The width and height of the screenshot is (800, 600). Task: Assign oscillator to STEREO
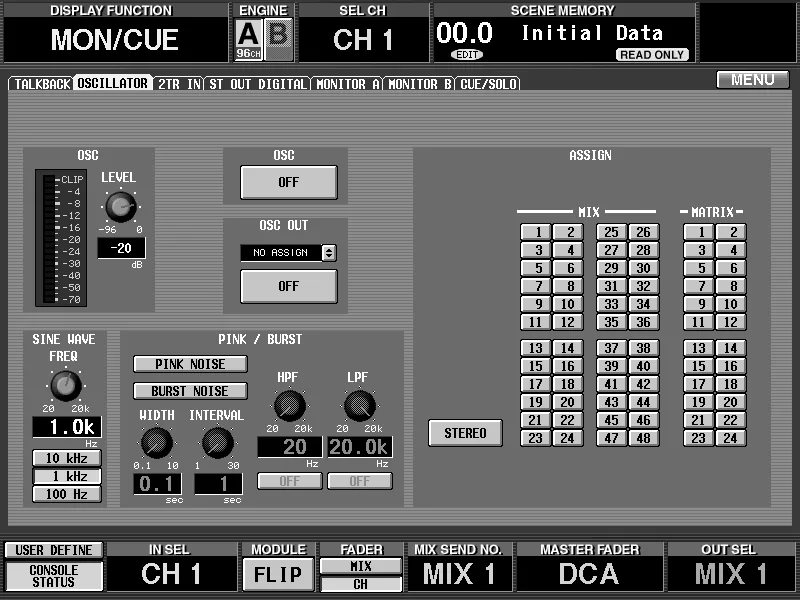(x=465, y=433)
